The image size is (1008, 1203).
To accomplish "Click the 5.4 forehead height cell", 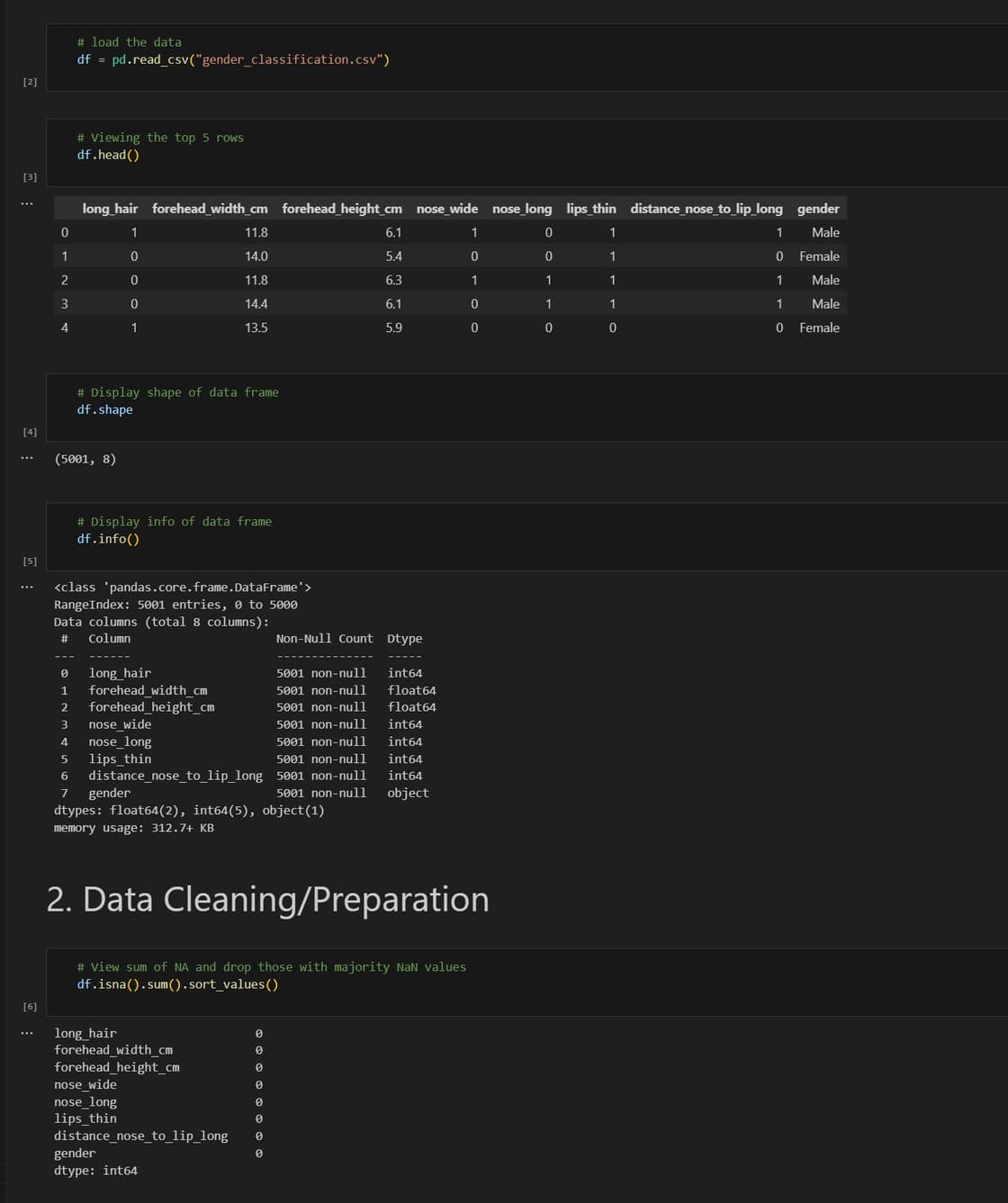I will point(394,256).
